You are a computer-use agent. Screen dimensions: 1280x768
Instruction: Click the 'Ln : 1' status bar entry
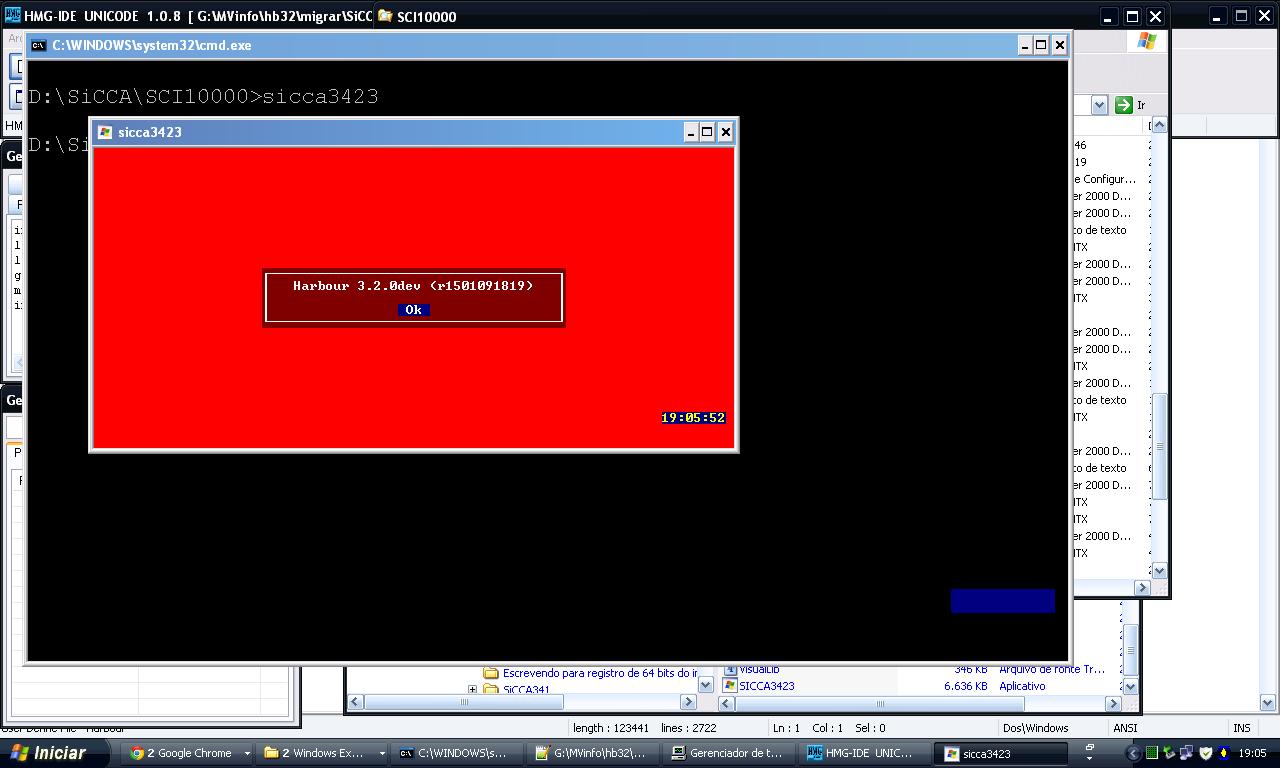(786, 728)
